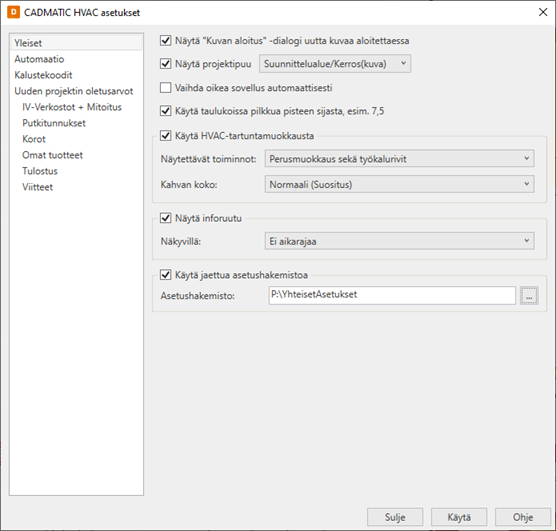The width and height of the screenshot is (556, 531).
Task: Uncheck Näytä "Kuvan aloitus" -dialogi checkbox
Action: (x=166, y=40)
